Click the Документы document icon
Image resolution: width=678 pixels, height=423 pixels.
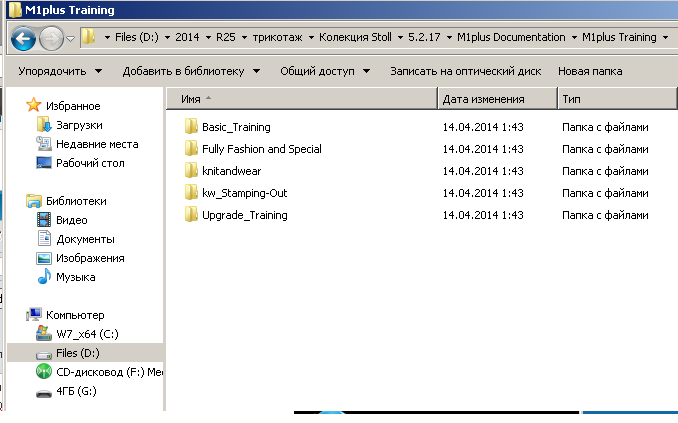tap(44, 238)
